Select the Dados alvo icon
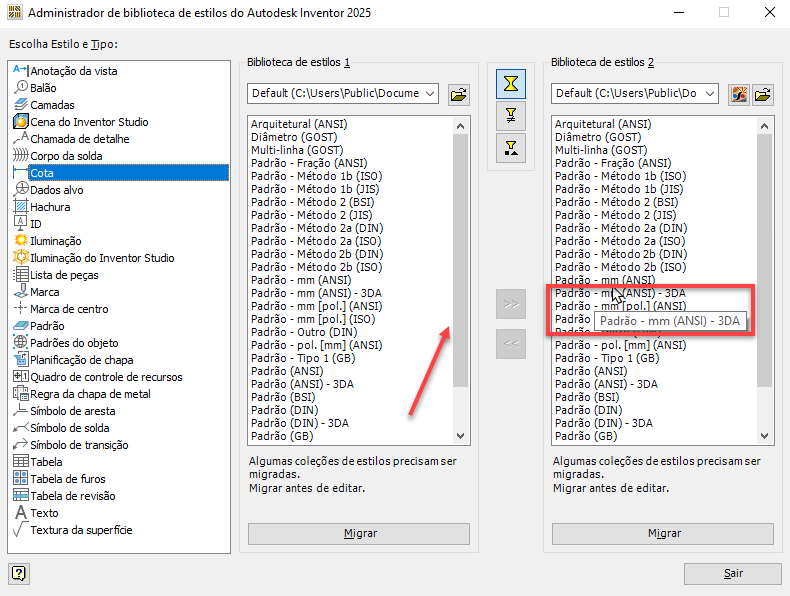Image resolution: width=790 pixels, height=596 pixels. (21, 189)
